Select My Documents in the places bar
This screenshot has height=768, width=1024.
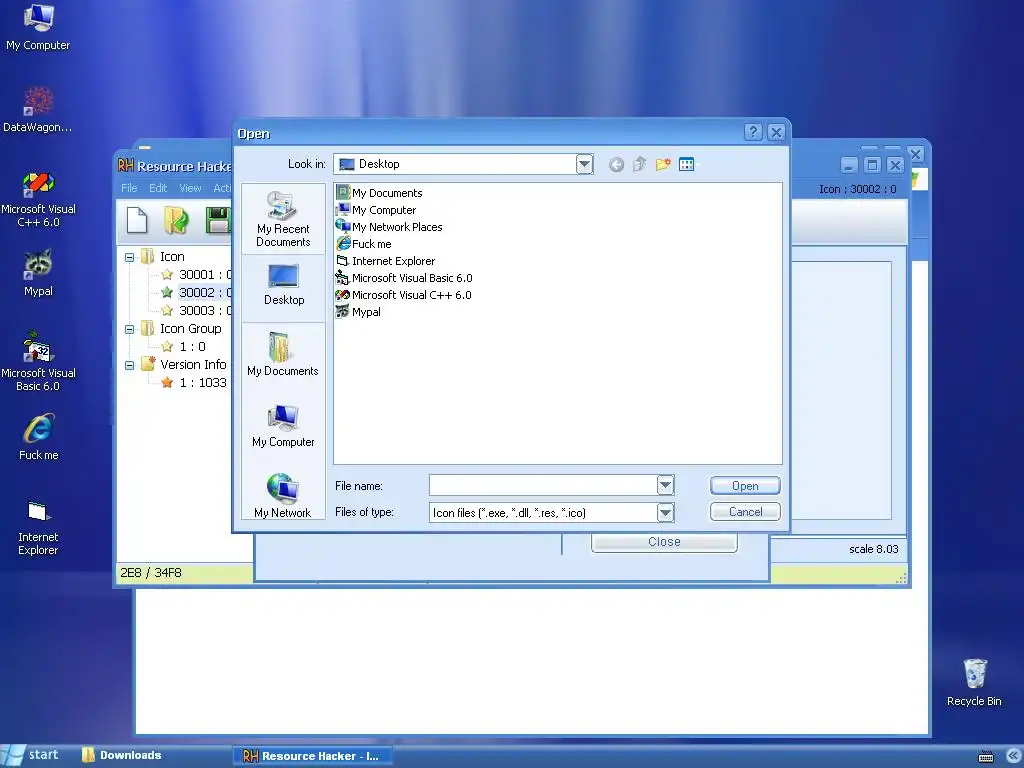283,355
